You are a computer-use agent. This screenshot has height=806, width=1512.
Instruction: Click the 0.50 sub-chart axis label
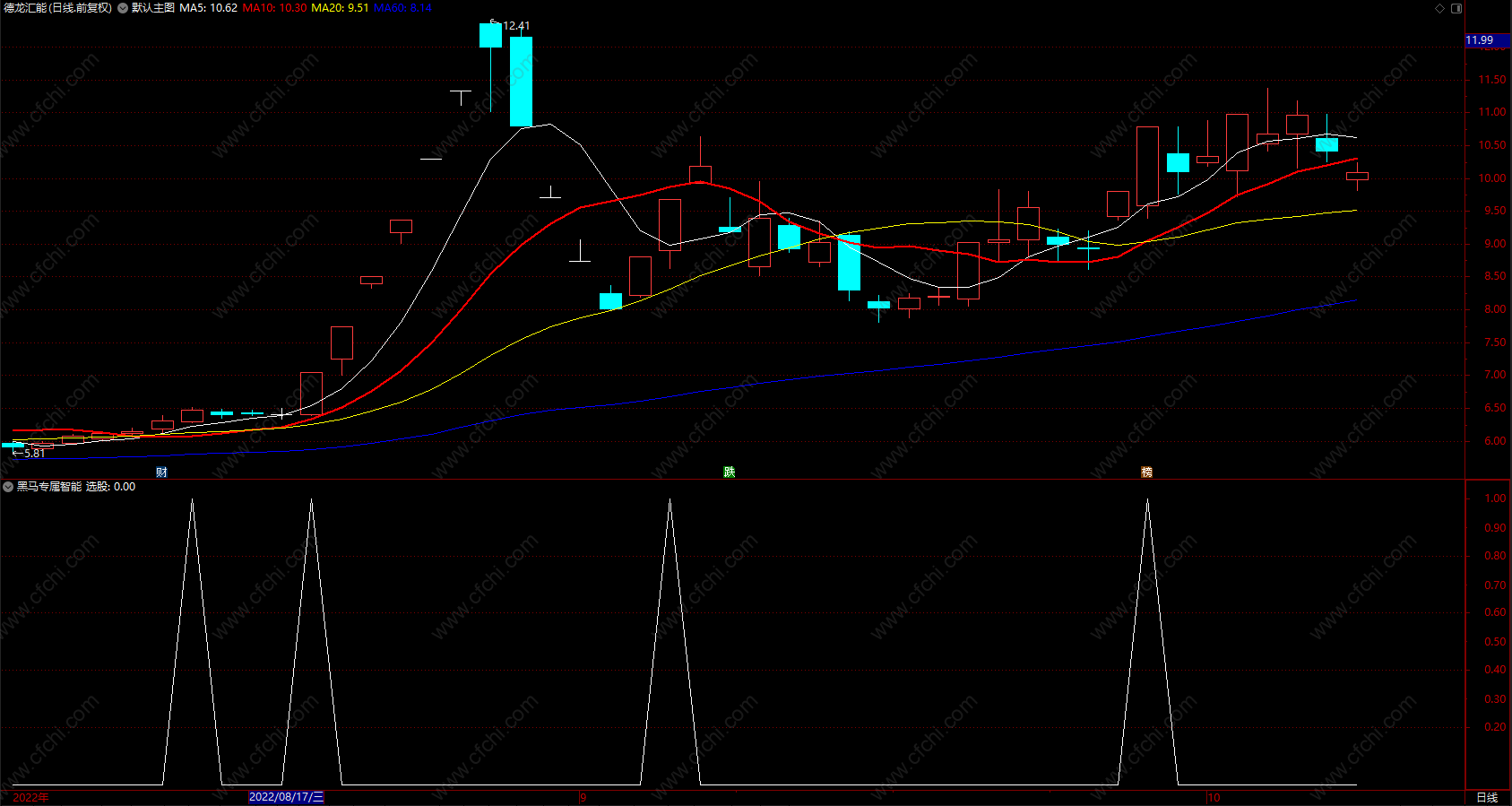1495,642
